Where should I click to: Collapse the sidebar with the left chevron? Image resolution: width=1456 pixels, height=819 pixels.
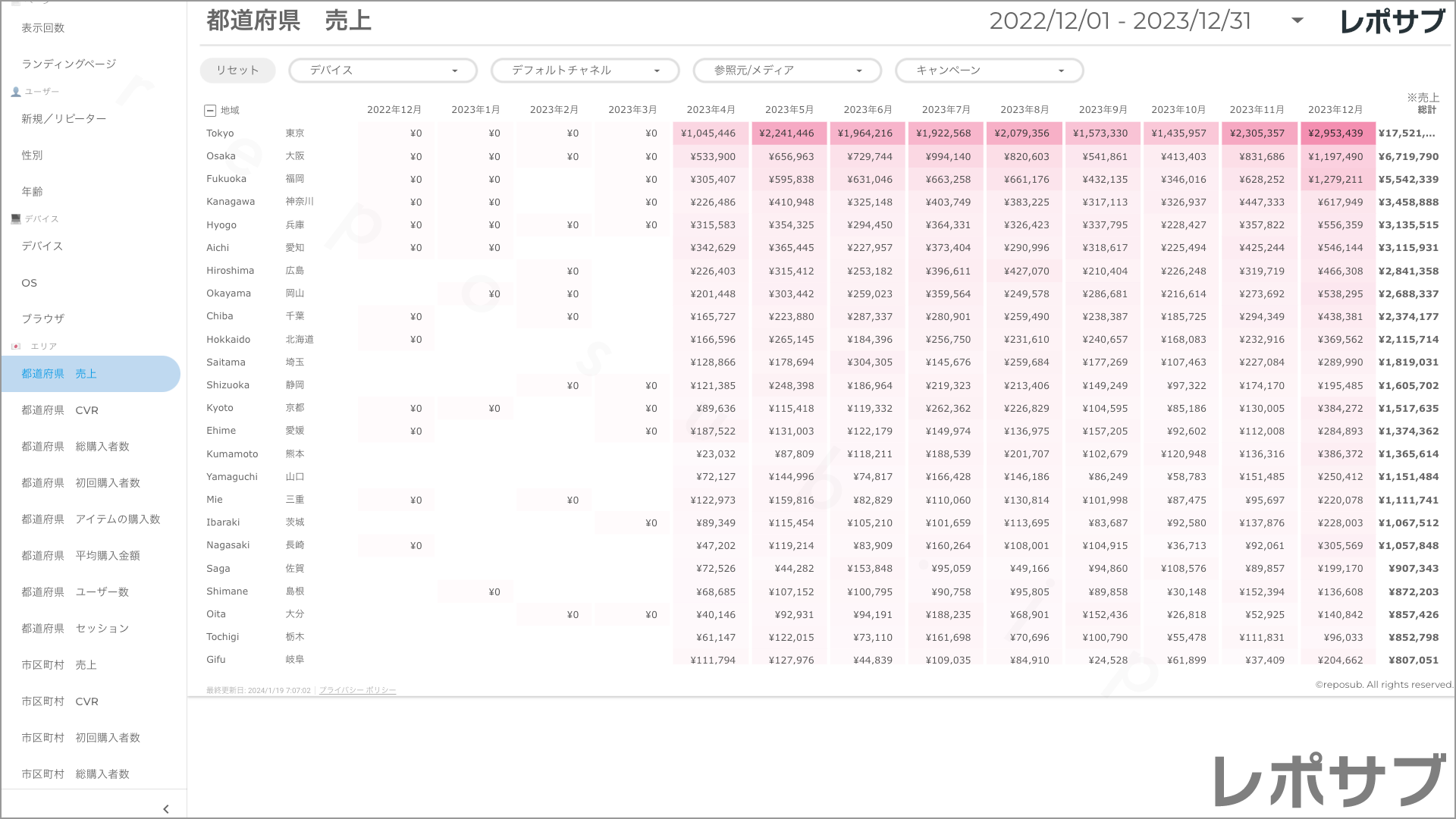pos(166,809)
